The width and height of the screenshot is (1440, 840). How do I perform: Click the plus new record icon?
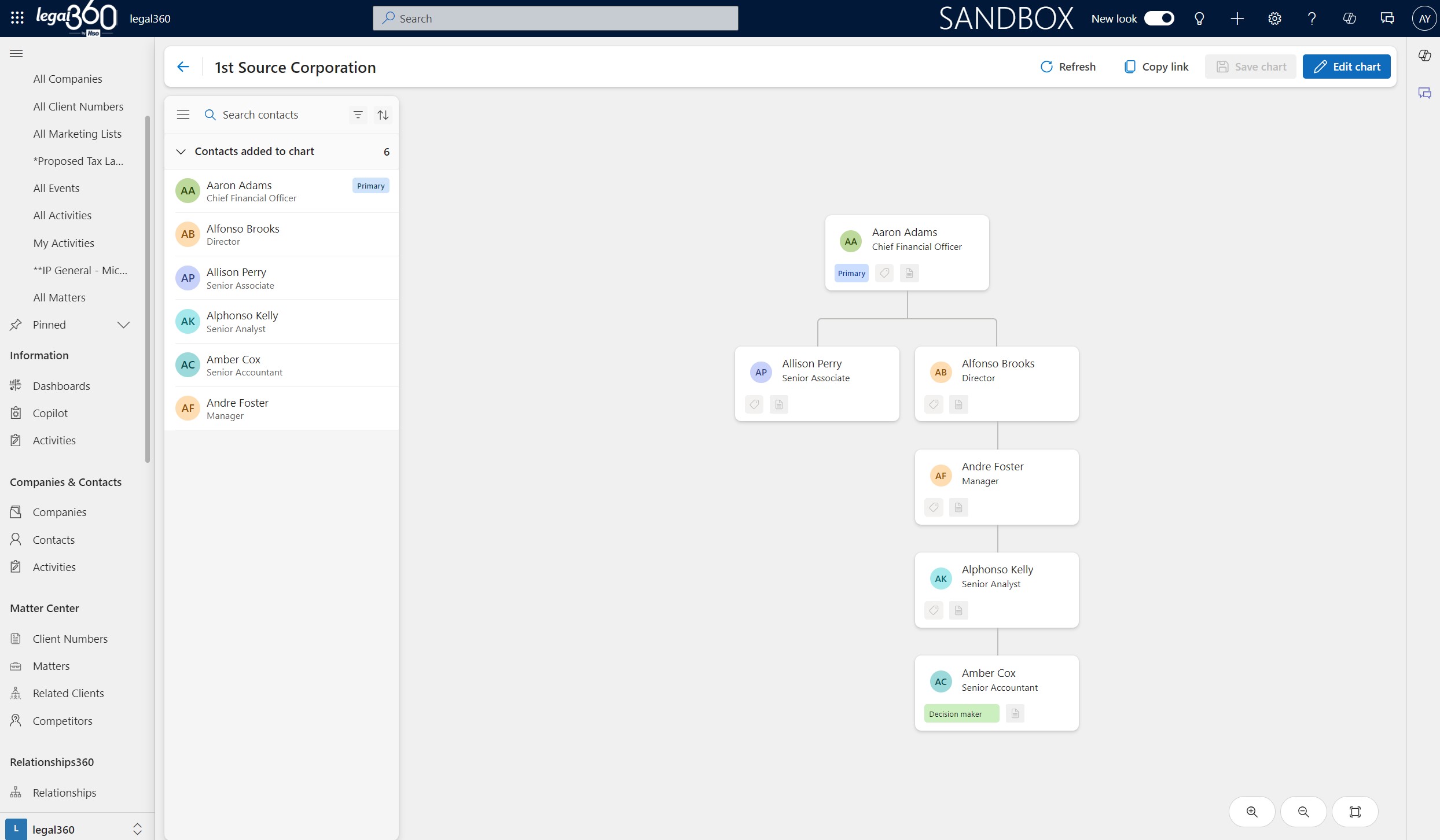point(1237,19)
